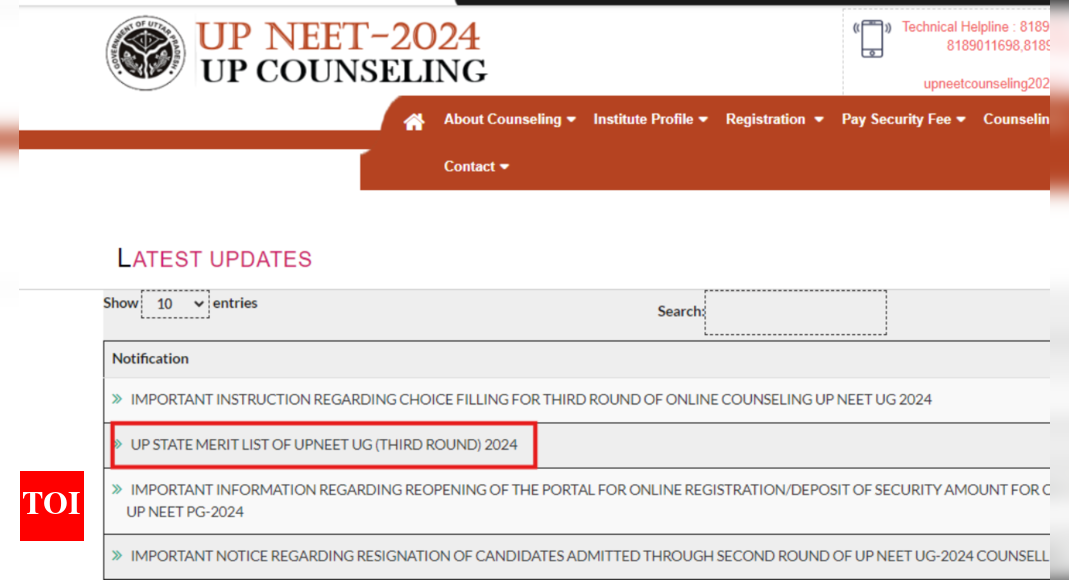Click arrow icon beside portal reopening notice
This screenshot has width=1069, height=580.
[117, 489]
